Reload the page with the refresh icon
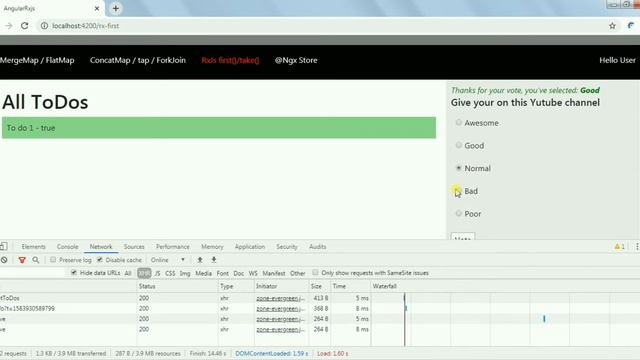Screen dimensions: 640x360 (x=24, y=26)
